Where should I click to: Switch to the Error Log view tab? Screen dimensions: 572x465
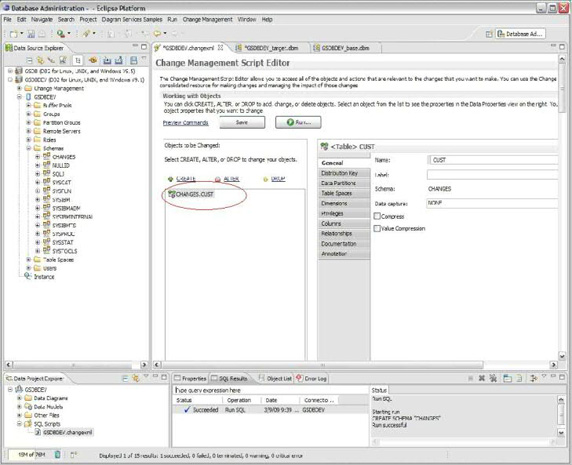(311, 379)
